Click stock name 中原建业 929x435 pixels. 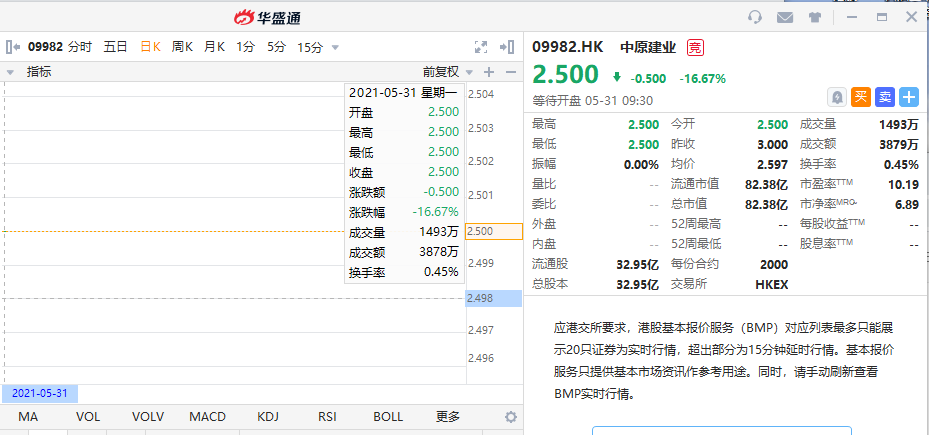(x=648, y=47)
